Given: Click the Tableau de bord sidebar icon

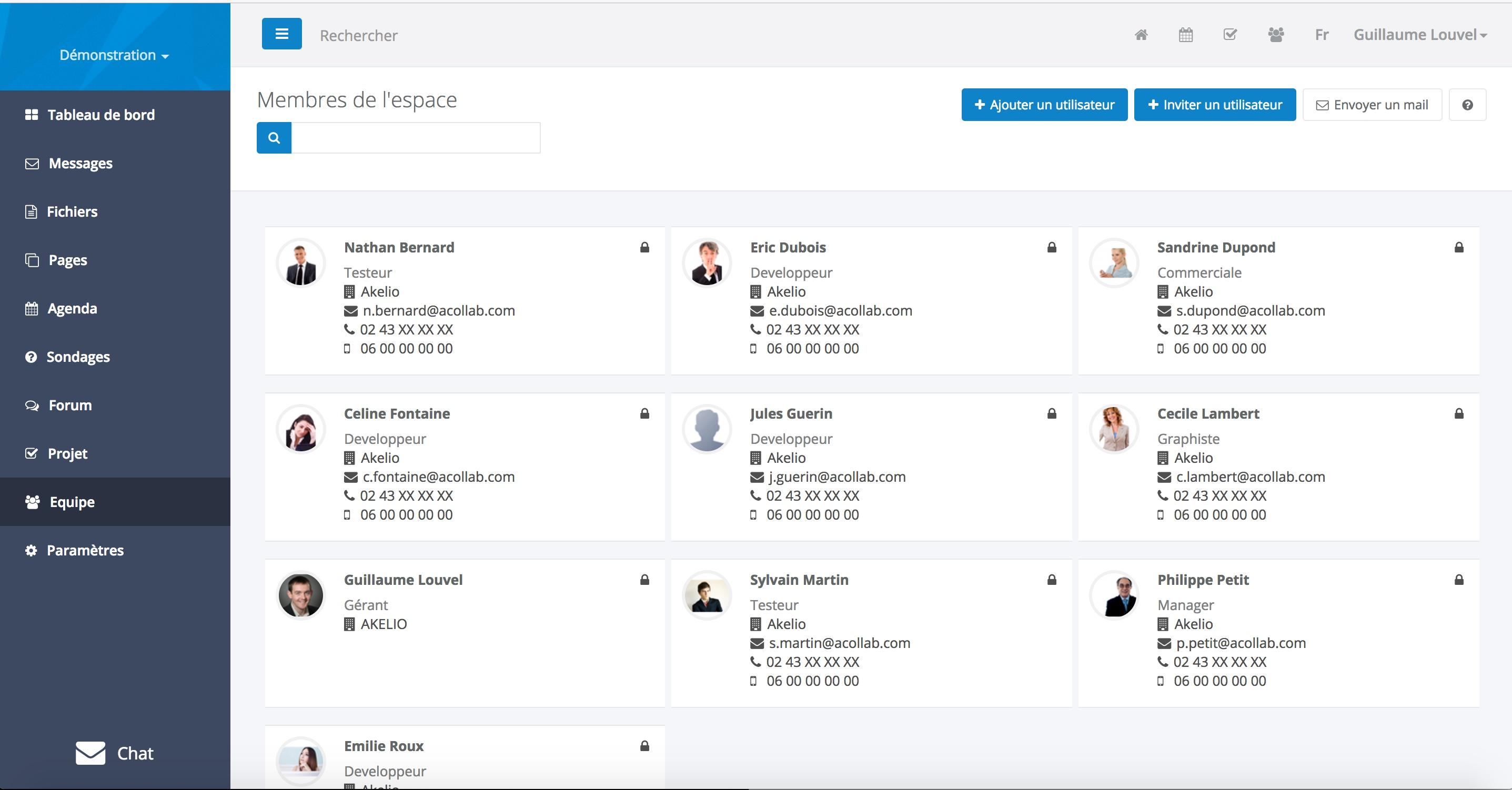Looking at the screenshot, I should (x=31, y=114).
